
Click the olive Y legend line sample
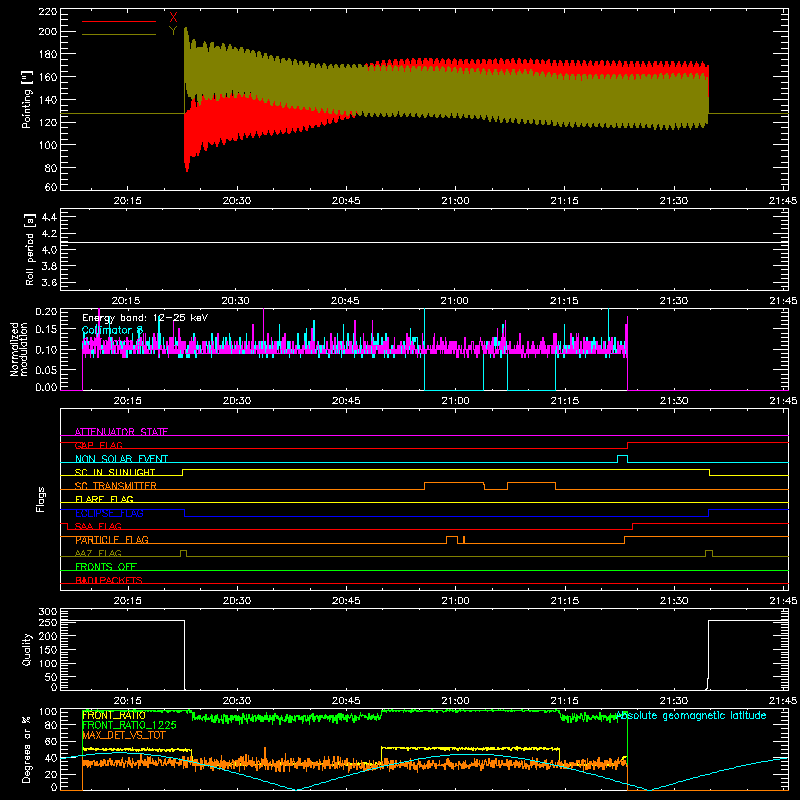point(119,34)
